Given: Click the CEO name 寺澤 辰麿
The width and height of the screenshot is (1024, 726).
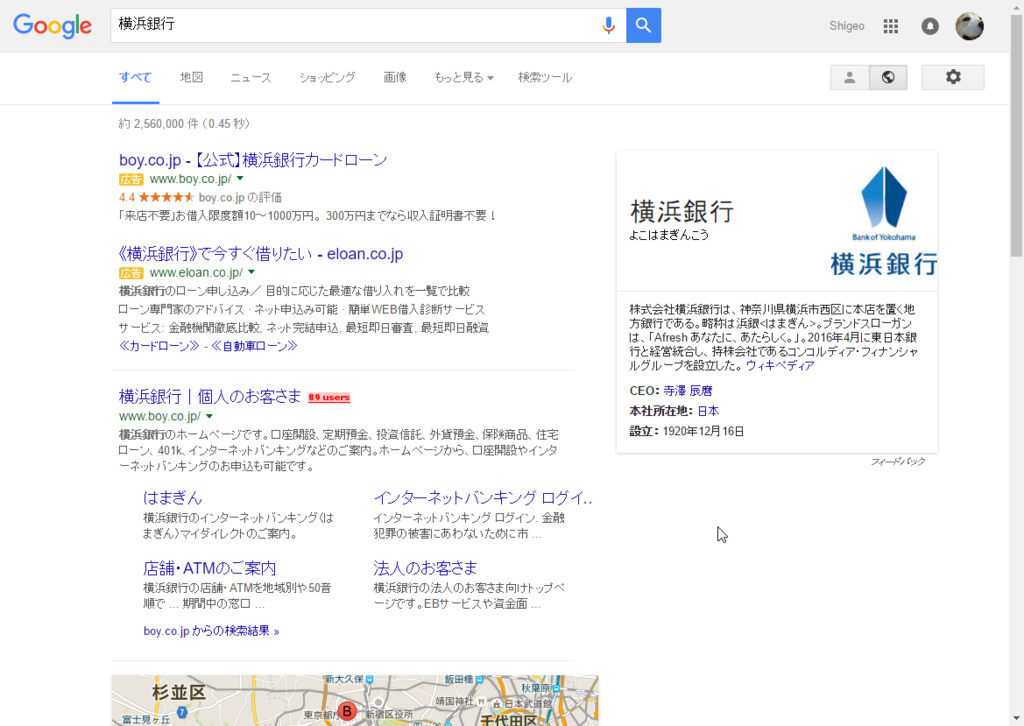Looking at the screenshot, I should tap(688, 390).
